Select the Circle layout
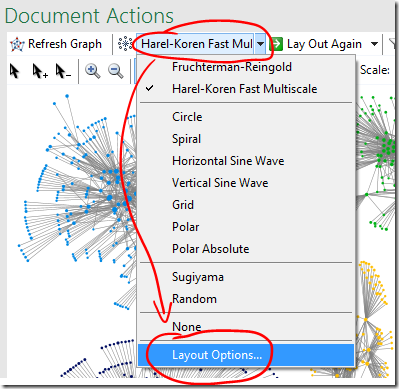The width and height of the screenshot is (399, 389). (x=246, y=117)
